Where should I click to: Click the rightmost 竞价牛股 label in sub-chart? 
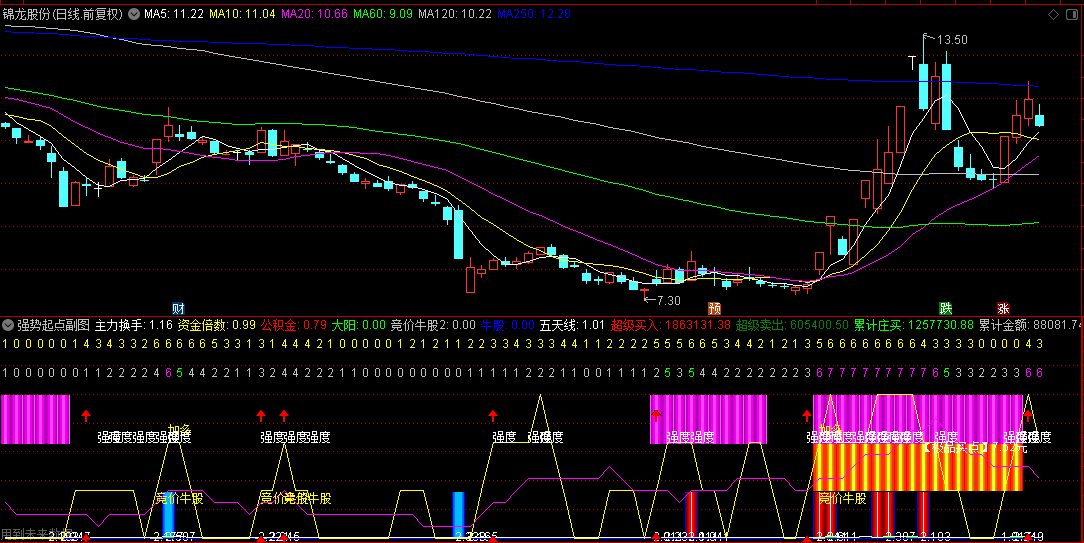click(842, 498)
